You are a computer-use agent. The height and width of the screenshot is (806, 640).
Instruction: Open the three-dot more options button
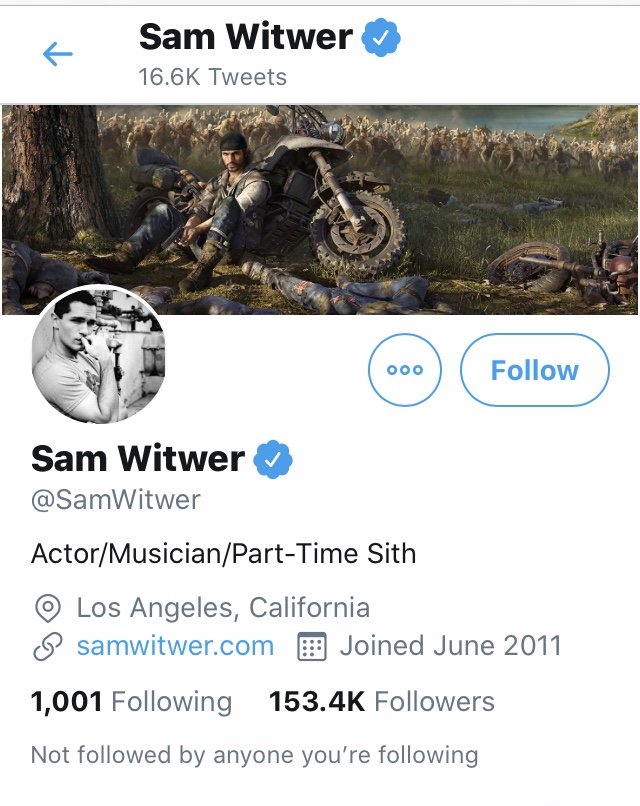click(x=405, y=370)
